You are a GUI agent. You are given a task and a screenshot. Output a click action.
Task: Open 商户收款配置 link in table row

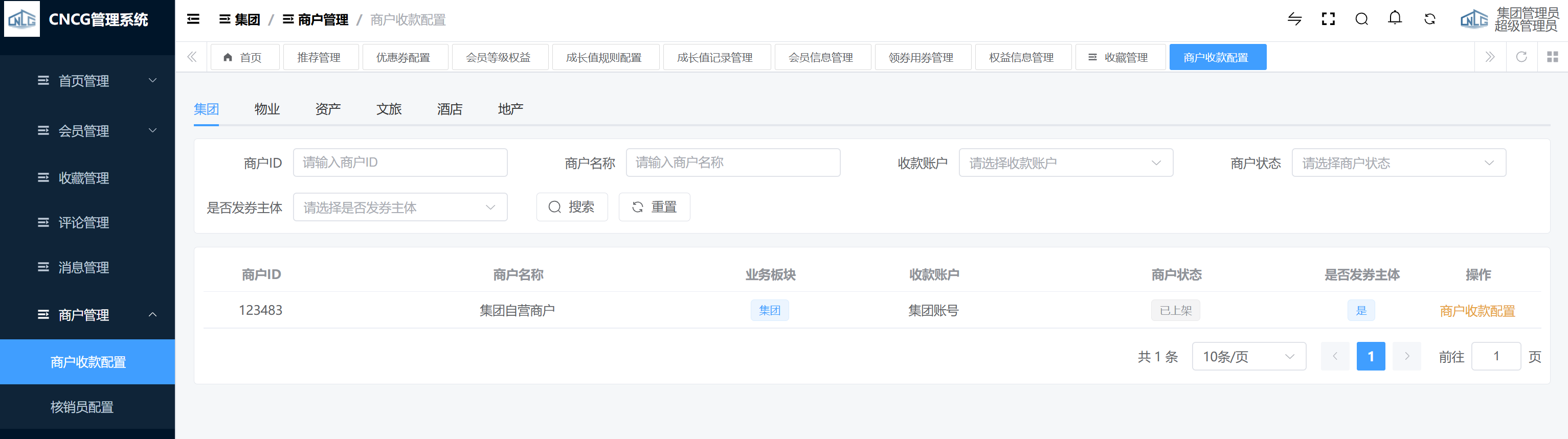[x=1476, y=311]
